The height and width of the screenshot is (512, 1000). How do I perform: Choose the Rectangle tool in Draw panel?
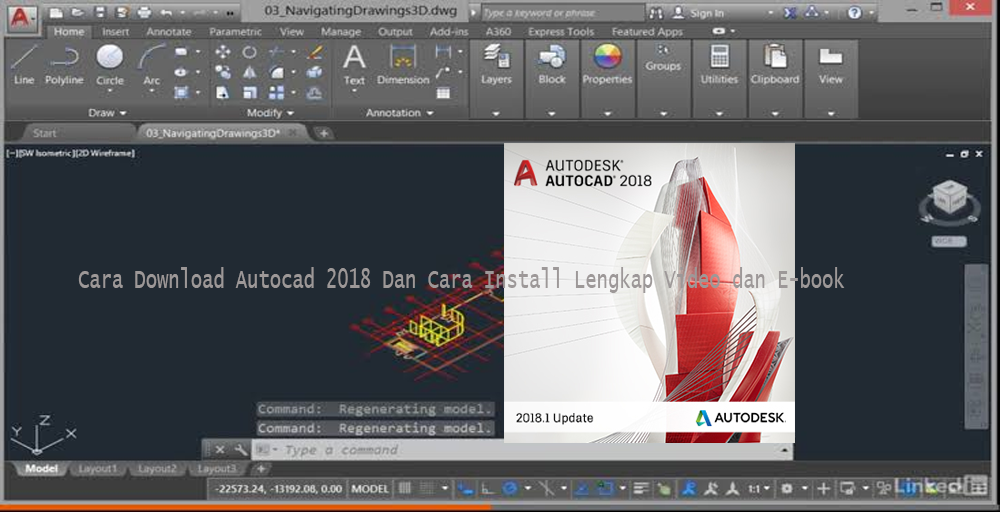(181, 52)
